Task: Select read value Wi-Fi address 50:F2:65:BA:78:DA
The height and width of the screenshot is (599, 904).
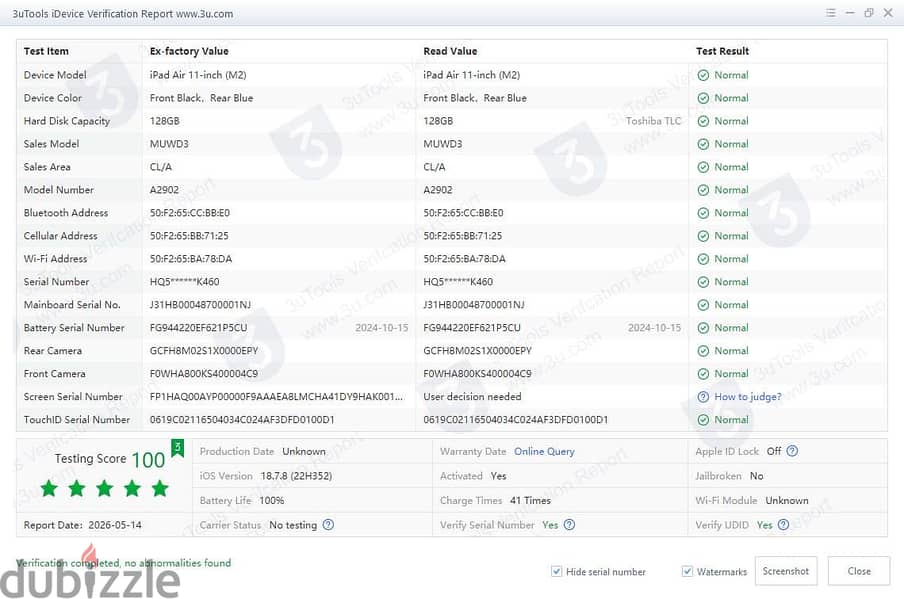Action: pyautogui.click(x=464, y=259)
